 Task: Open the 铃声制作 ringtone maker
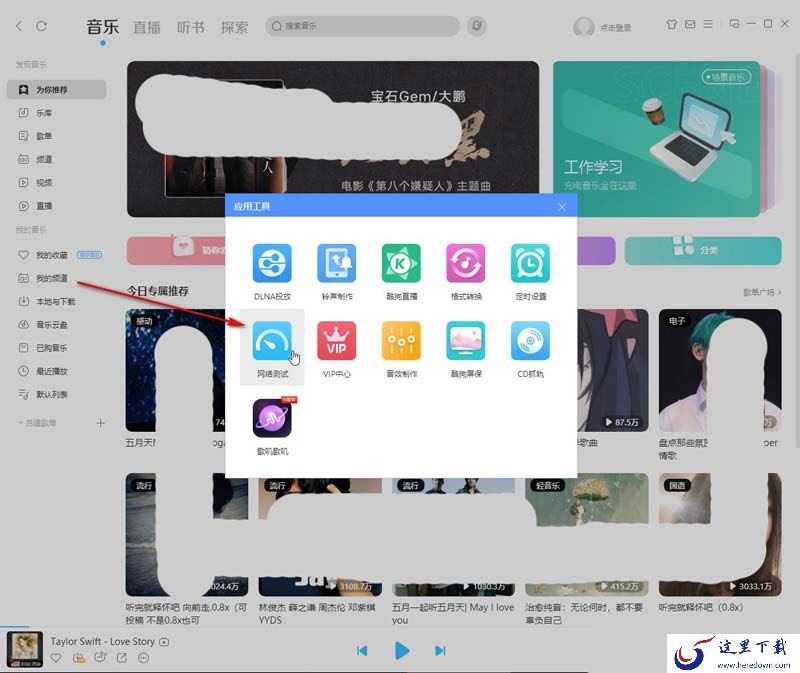336,272
